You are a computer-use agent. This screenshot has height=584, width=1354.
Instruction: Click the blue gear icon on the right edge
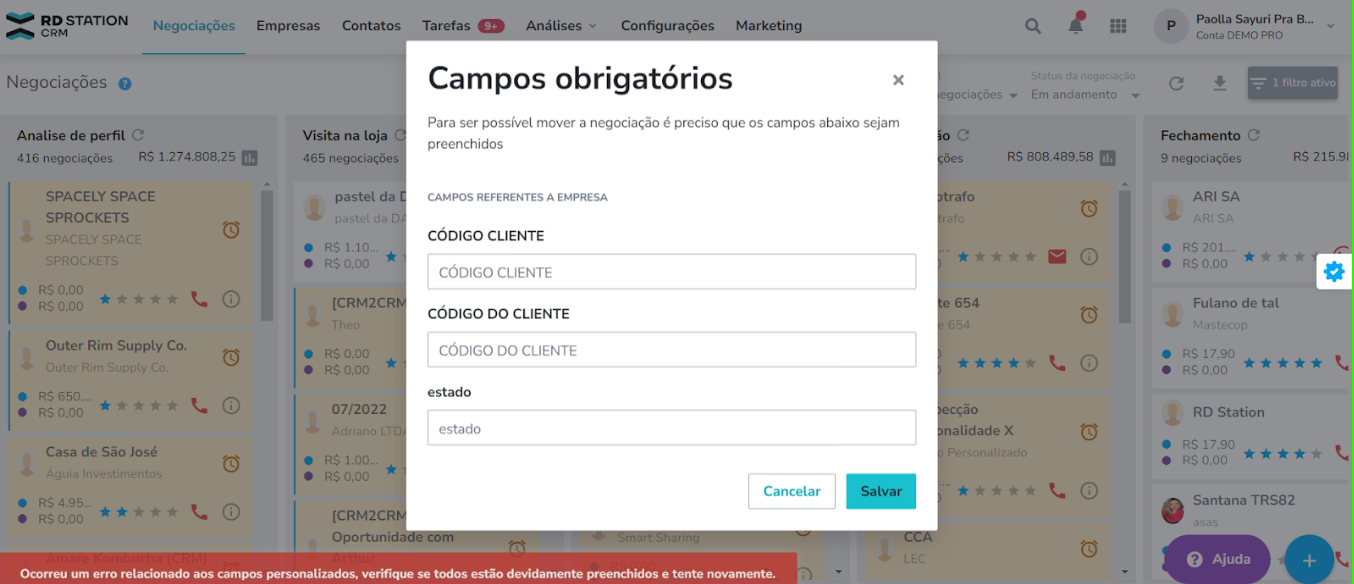pyautogui.click(x=1334, y=271)
